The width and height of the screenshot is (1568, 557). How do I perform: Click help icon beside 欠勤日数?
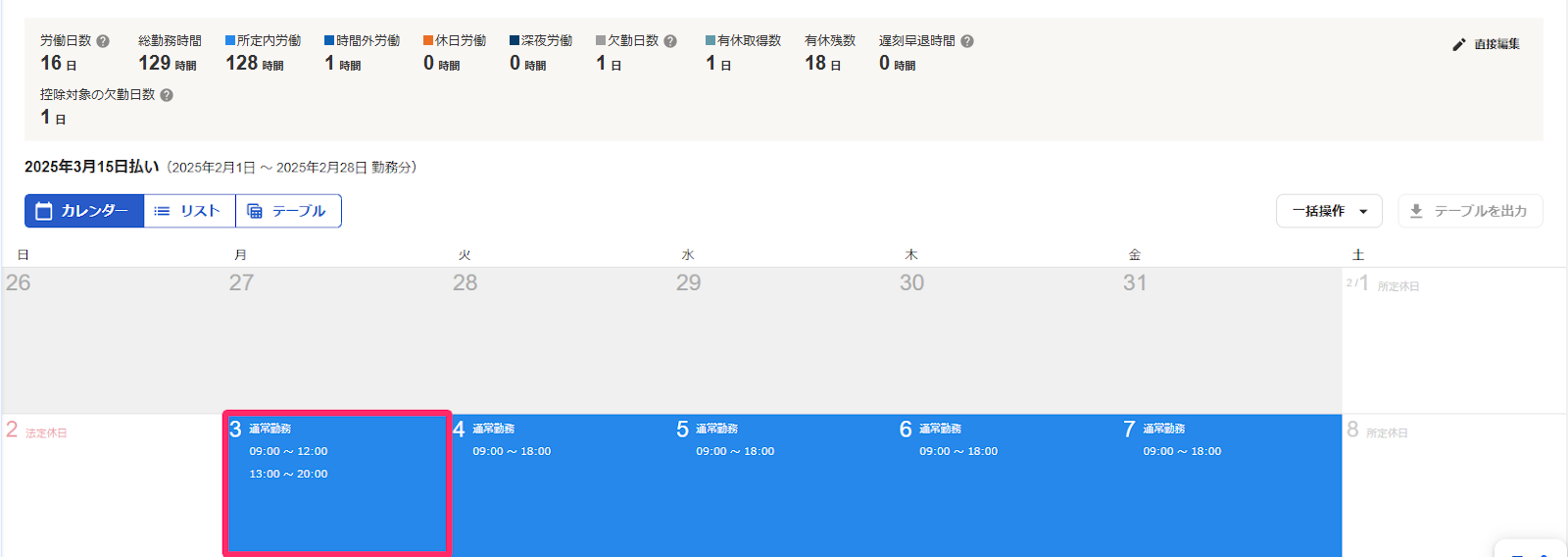pyautogui.click(x=670, y=41)
